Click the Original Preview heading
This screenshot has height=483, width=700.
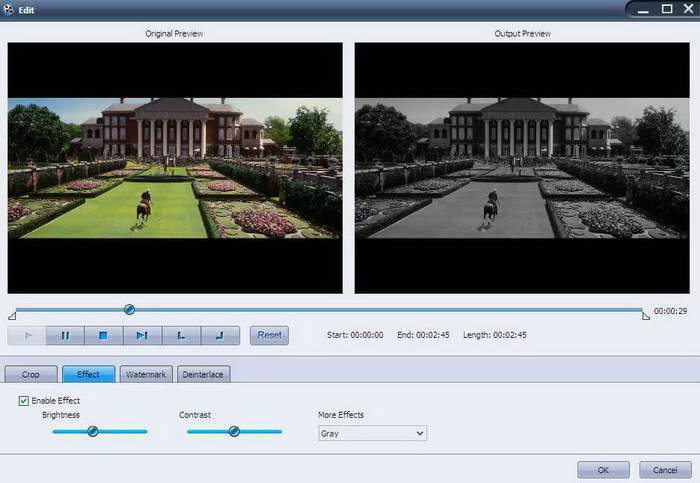pyautogui.click(x=174, y=33)
